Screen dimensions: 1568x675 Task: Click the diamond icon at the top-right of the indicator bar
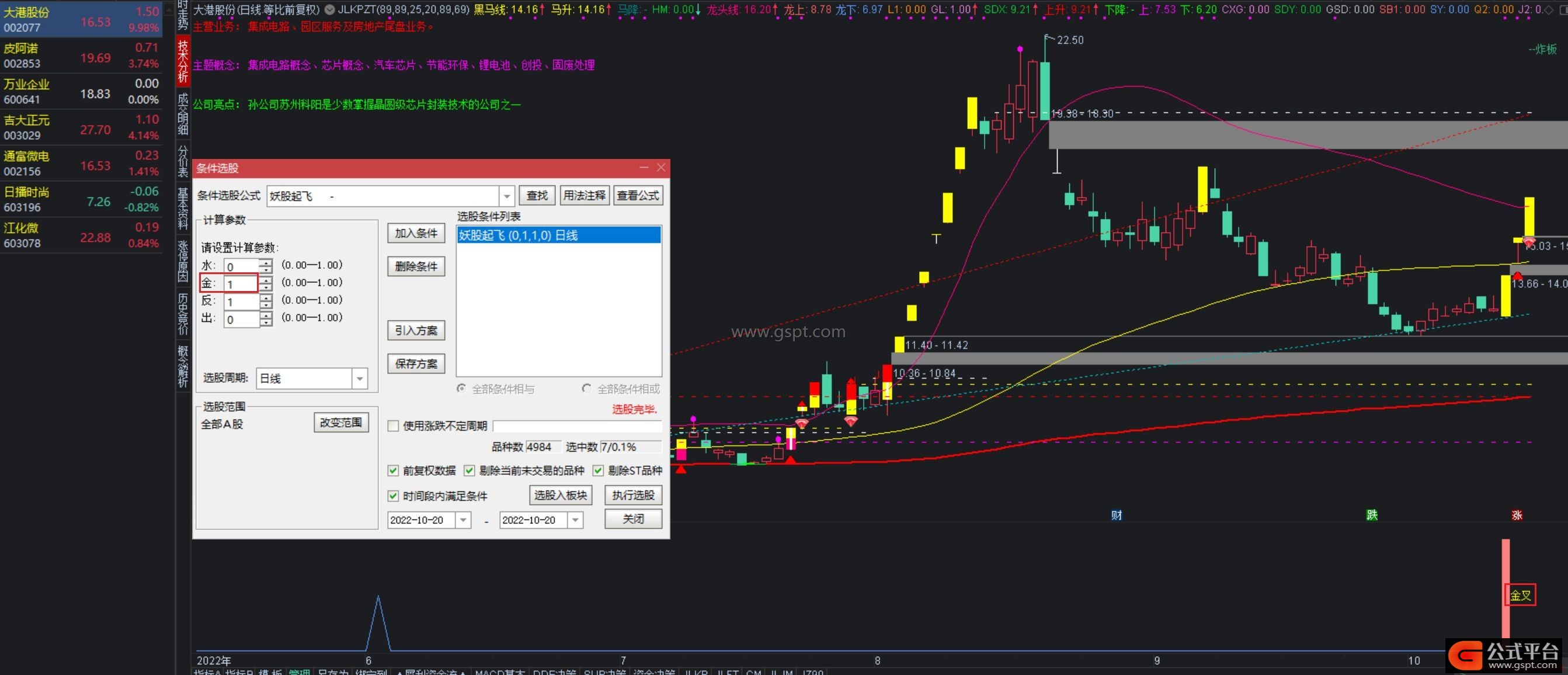(1550, 9)
